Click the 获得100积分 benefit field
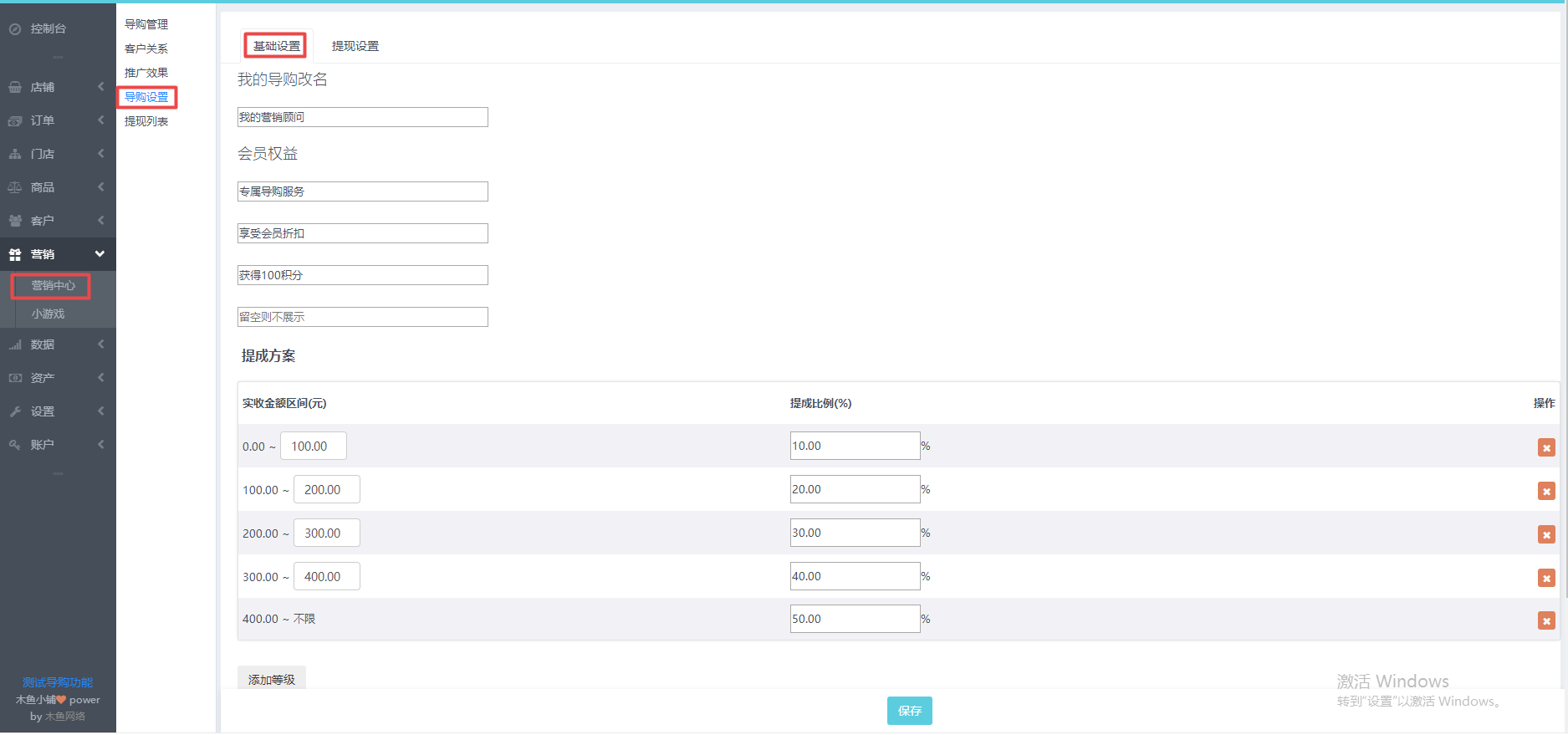Image resolution: width=1568 pixels, height=735 pixels. pos(362,275)
